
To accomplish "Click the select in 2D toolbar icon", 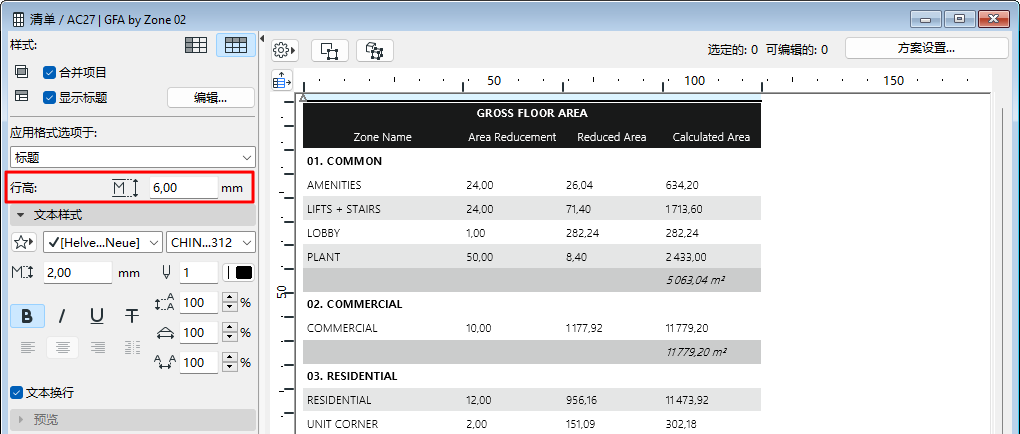I will [330, 50].
